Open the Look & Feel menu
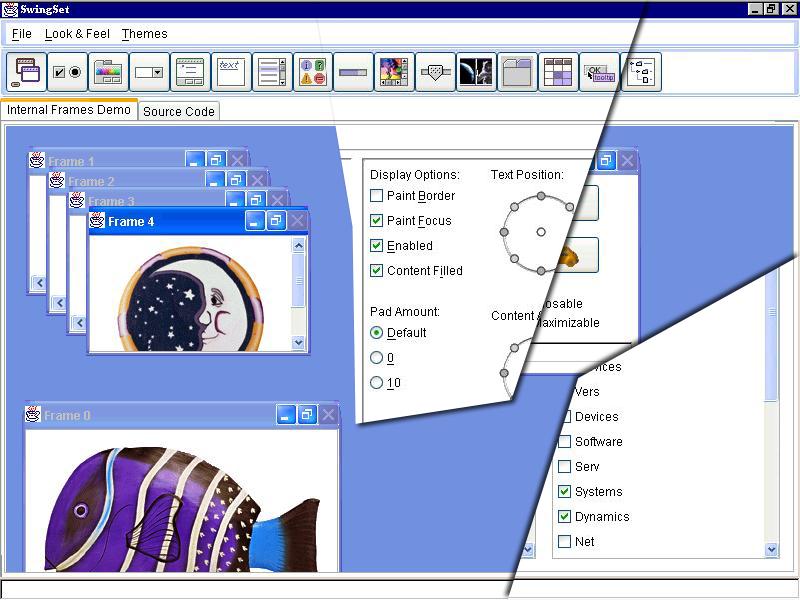This screenshot has width=800, height=600. point(77,34)
